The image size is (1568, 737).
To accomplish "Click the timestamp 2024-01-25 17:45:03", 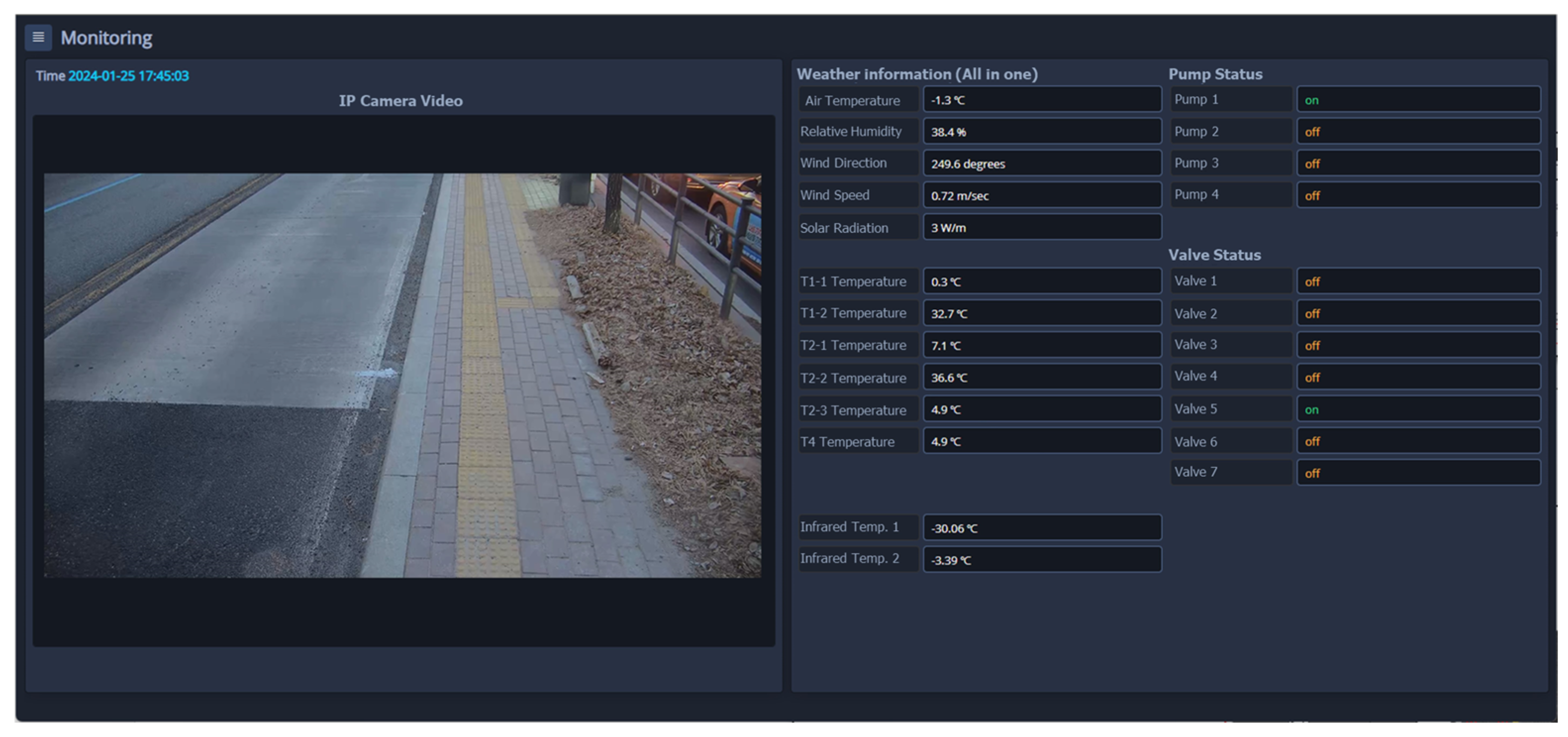I will coord(128,76).
